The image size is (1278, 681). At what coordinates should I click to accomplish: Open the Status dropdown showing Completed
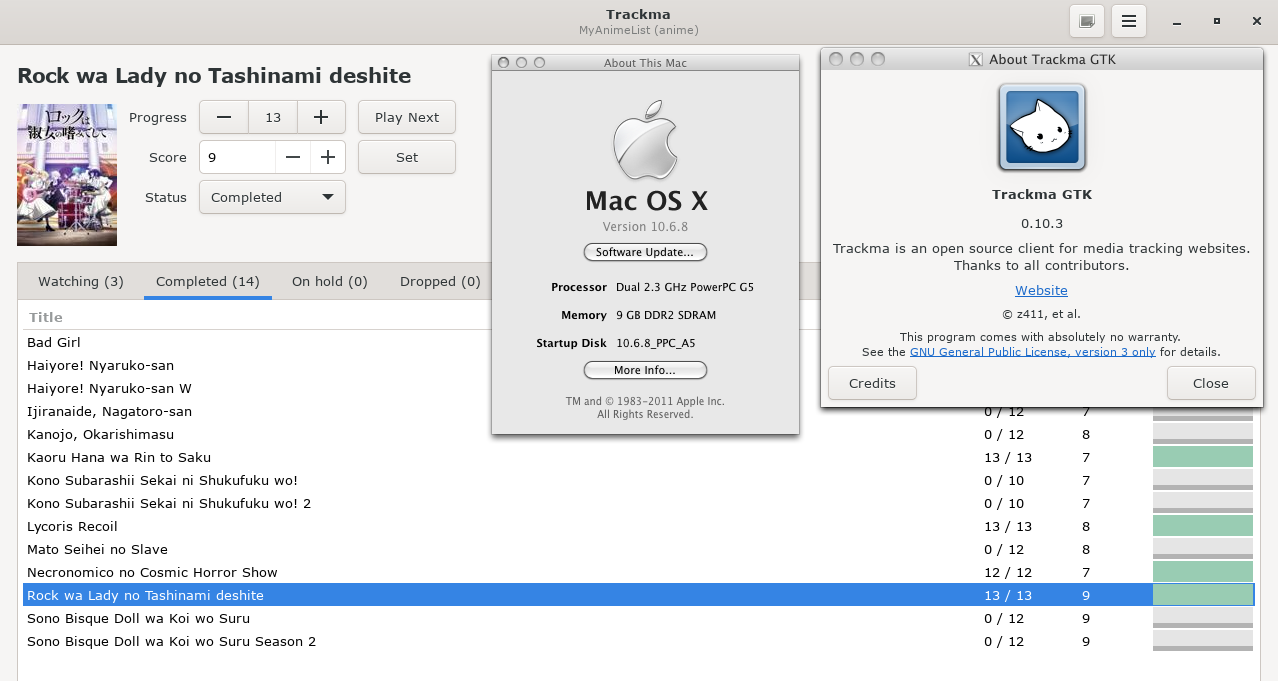272,197
